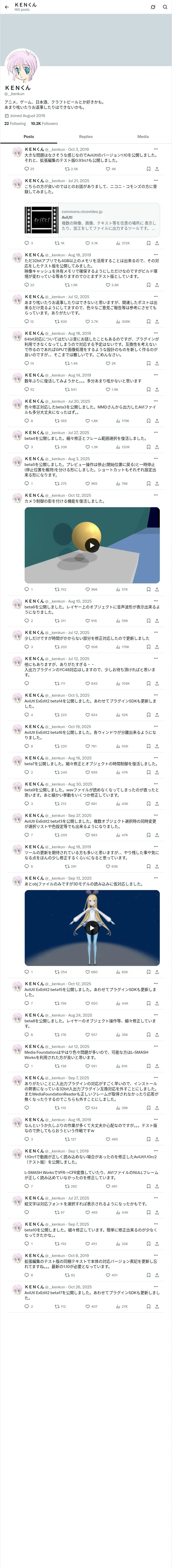Image resolution: width=172 pixels, height=1568 pixels.
Task: Switch to the Media tab
Action: click(143, 137)
